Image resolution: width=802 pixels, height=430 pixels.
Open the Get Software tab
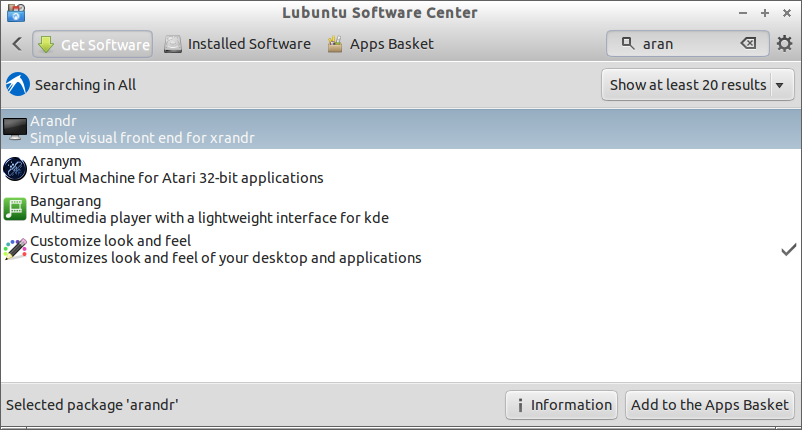[93, 44]
